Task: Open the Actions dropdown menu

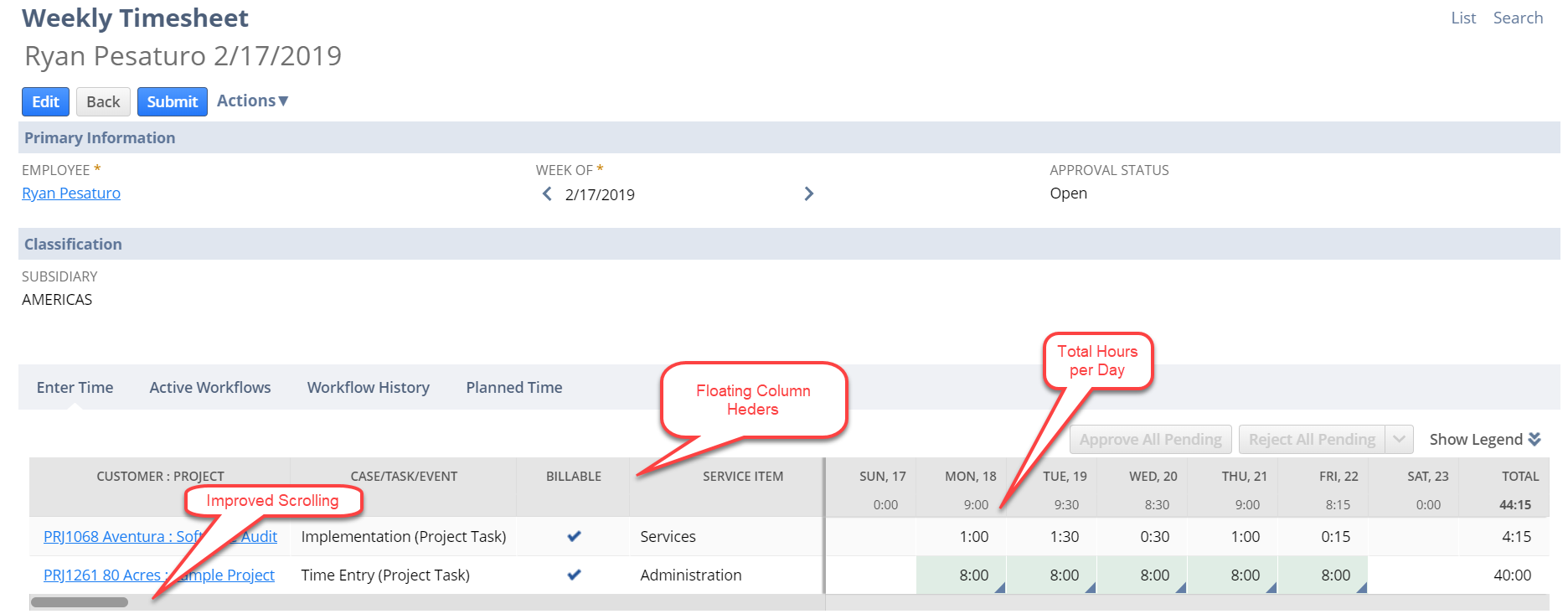Action: click(252, 101)
